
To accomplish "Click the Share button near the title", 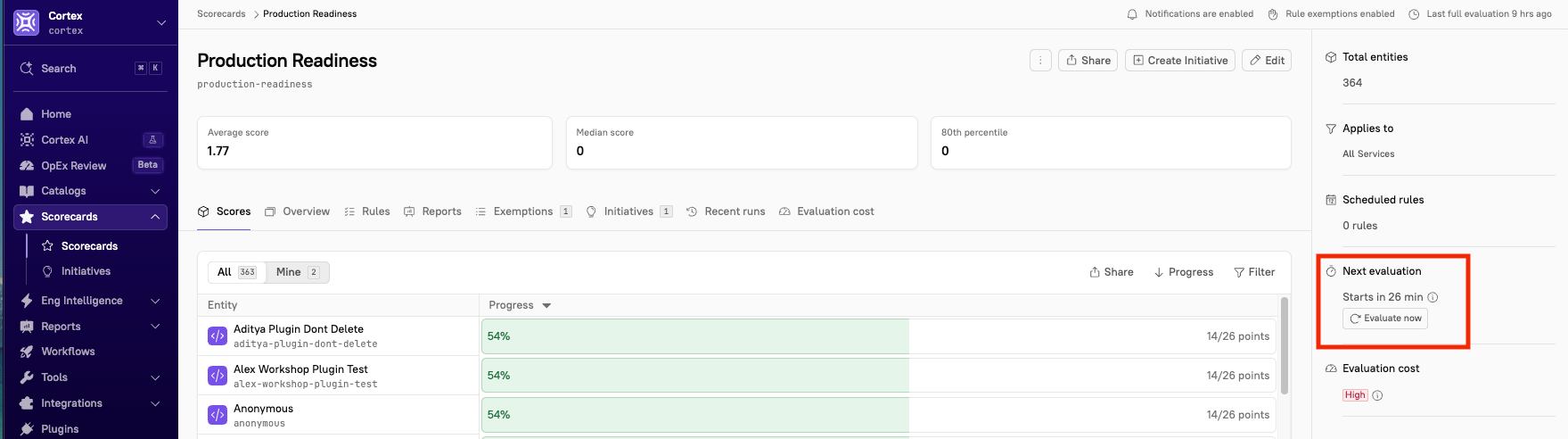I will (x=1088, y=61).
